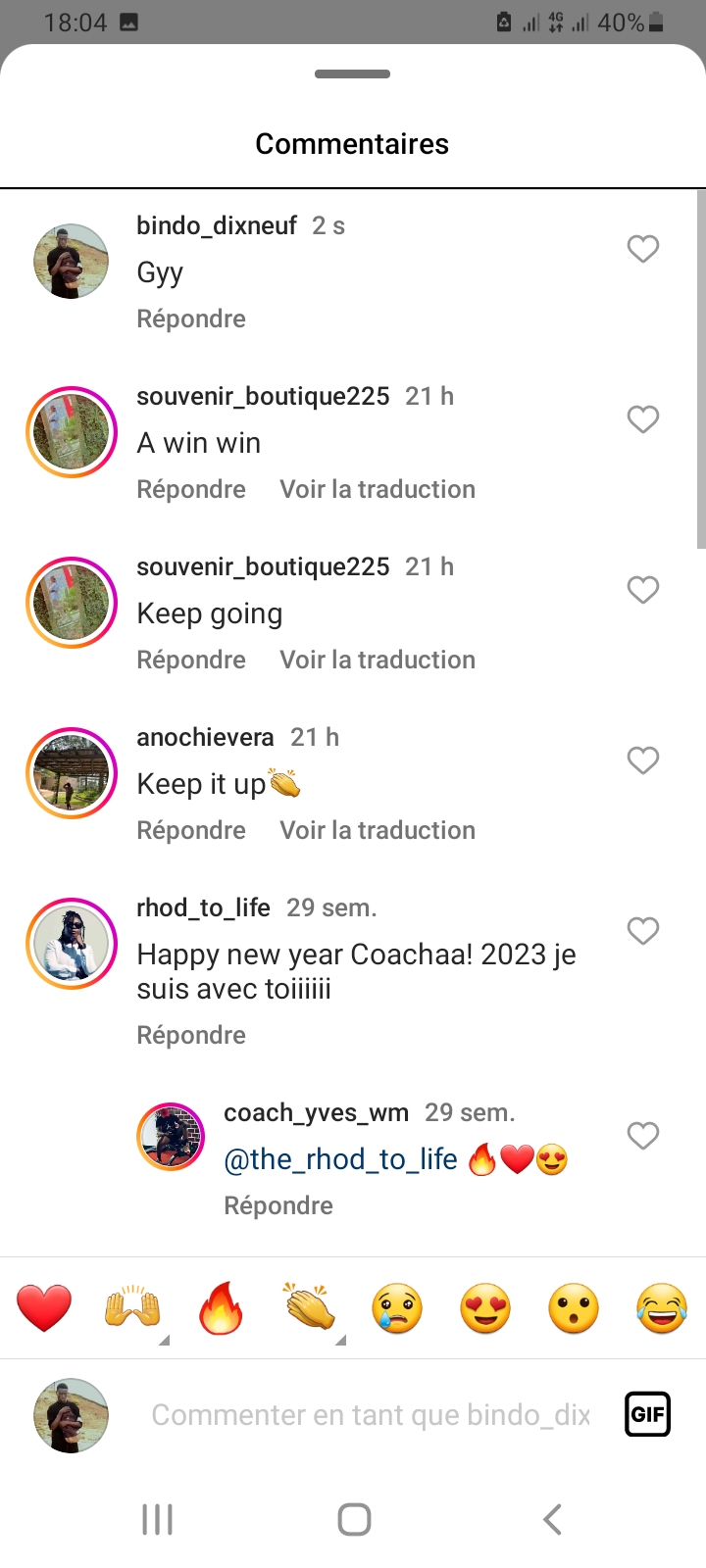
Task: Show translation for "Keep it up" comment
Action: [x=378, y=830]
